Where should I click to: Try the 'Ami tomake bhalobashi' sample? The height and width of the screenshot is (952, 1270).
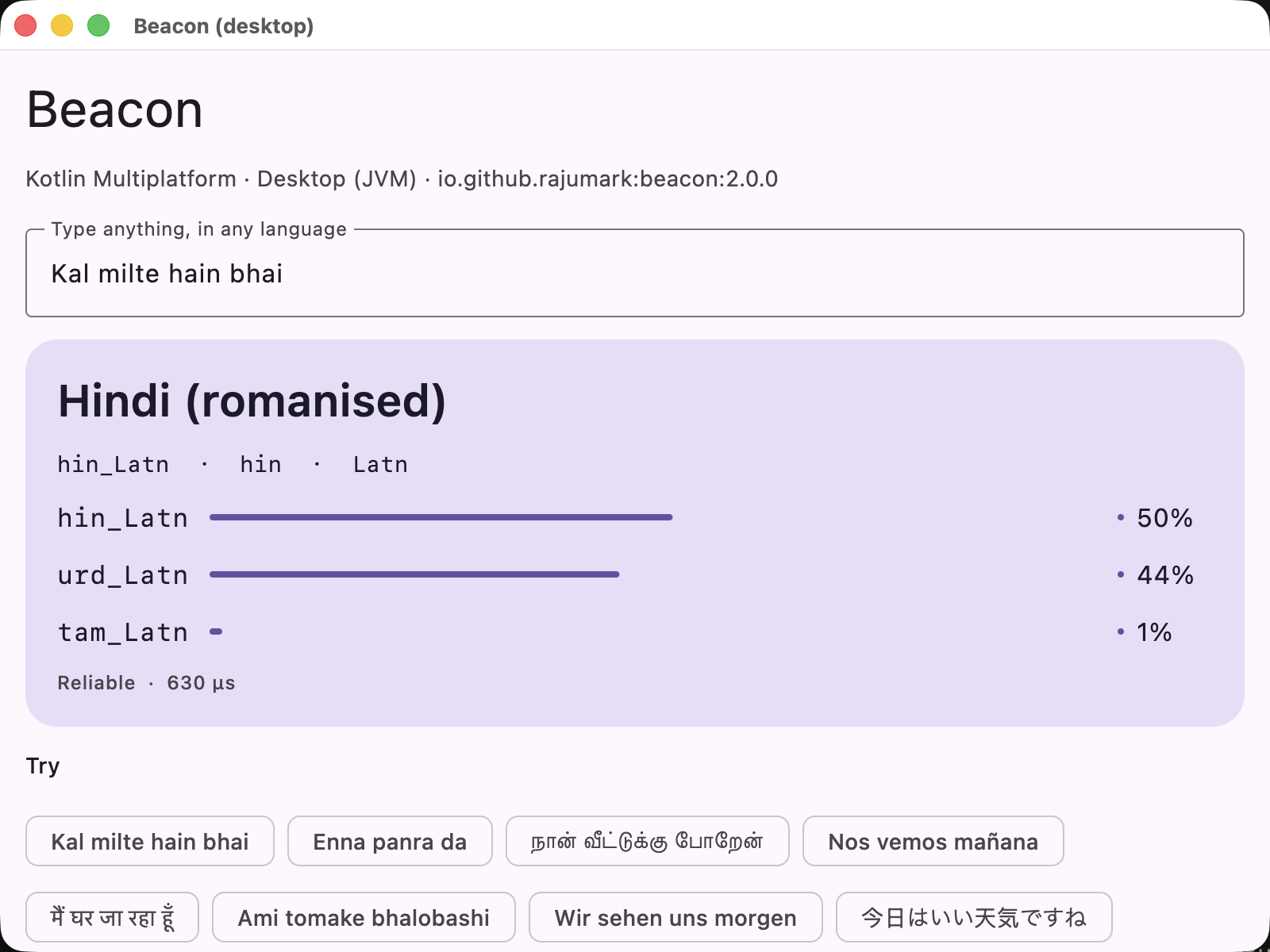coord(364,917)
